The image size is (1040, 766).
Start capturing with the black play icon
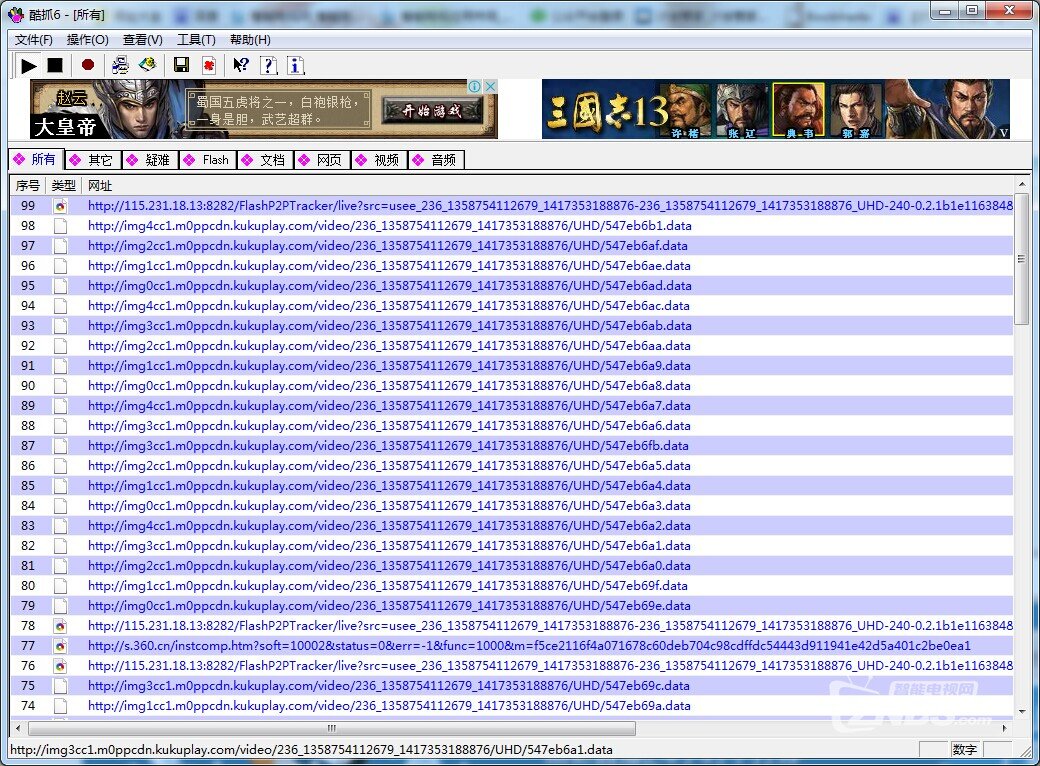coord(29,65)
